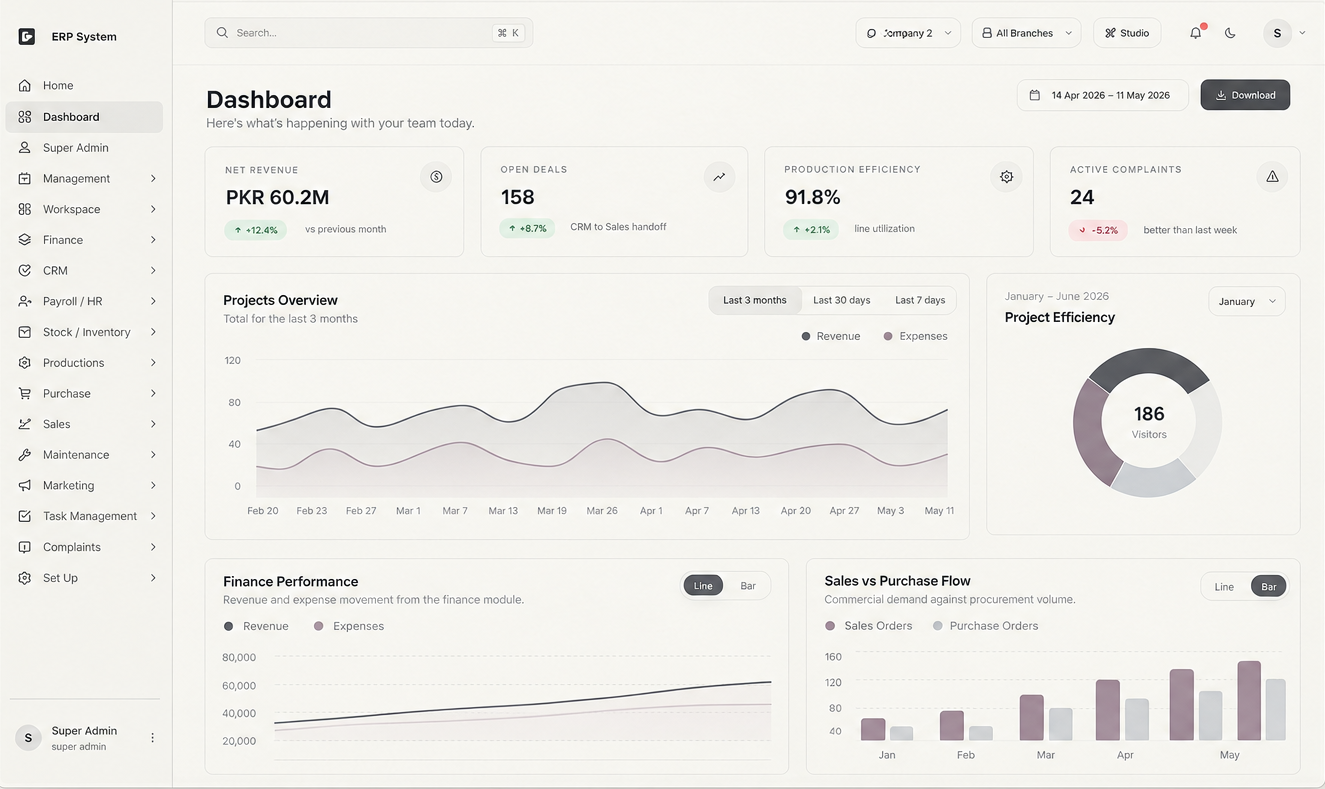Click the ERP System logo icon
This screenshot has height=789, width=1325.
point(27,37)
